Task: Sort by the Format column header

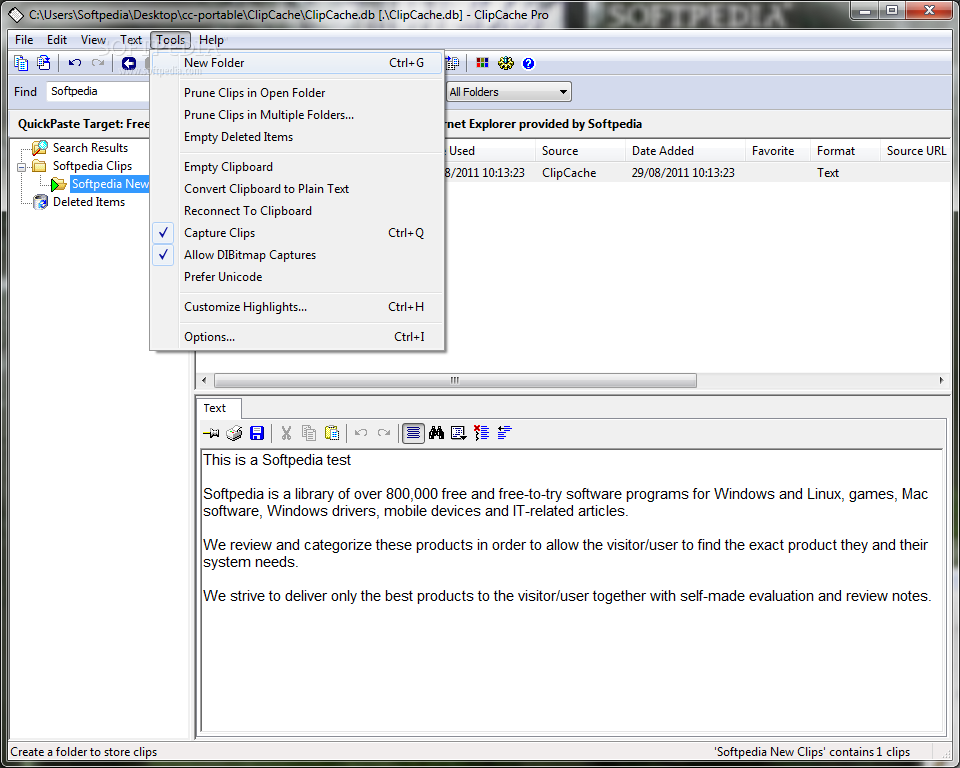Action: [845, 151]
